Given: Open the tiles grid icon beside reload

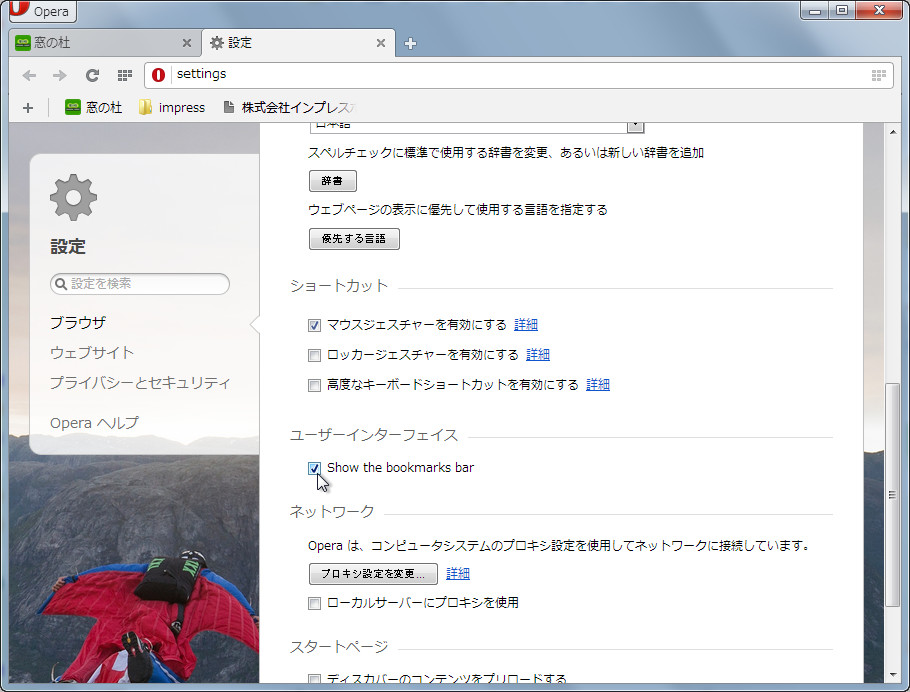Looking at the screenshot, I should point(124,75).
